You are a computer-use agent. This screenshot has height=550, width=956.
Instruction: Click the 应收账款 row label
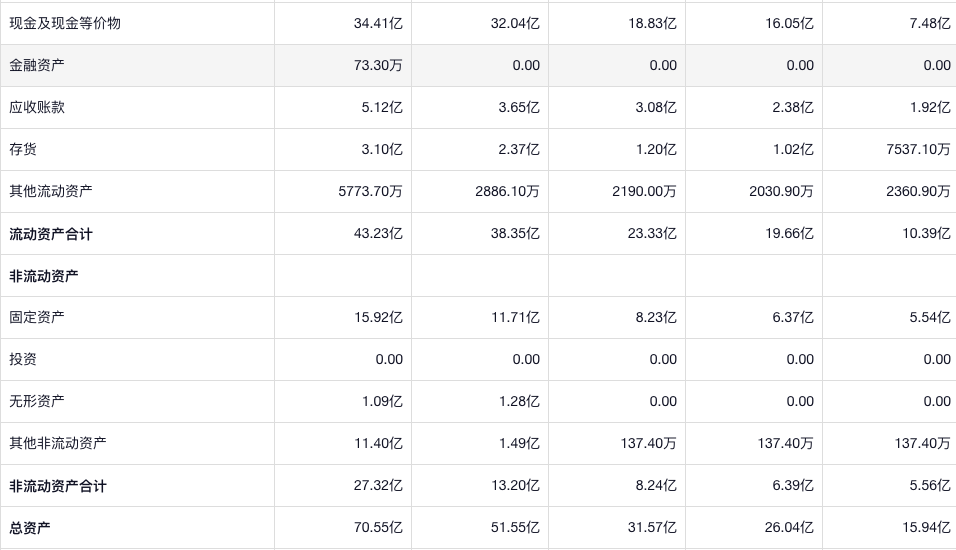pyautogui.click(x=37, y=107)
